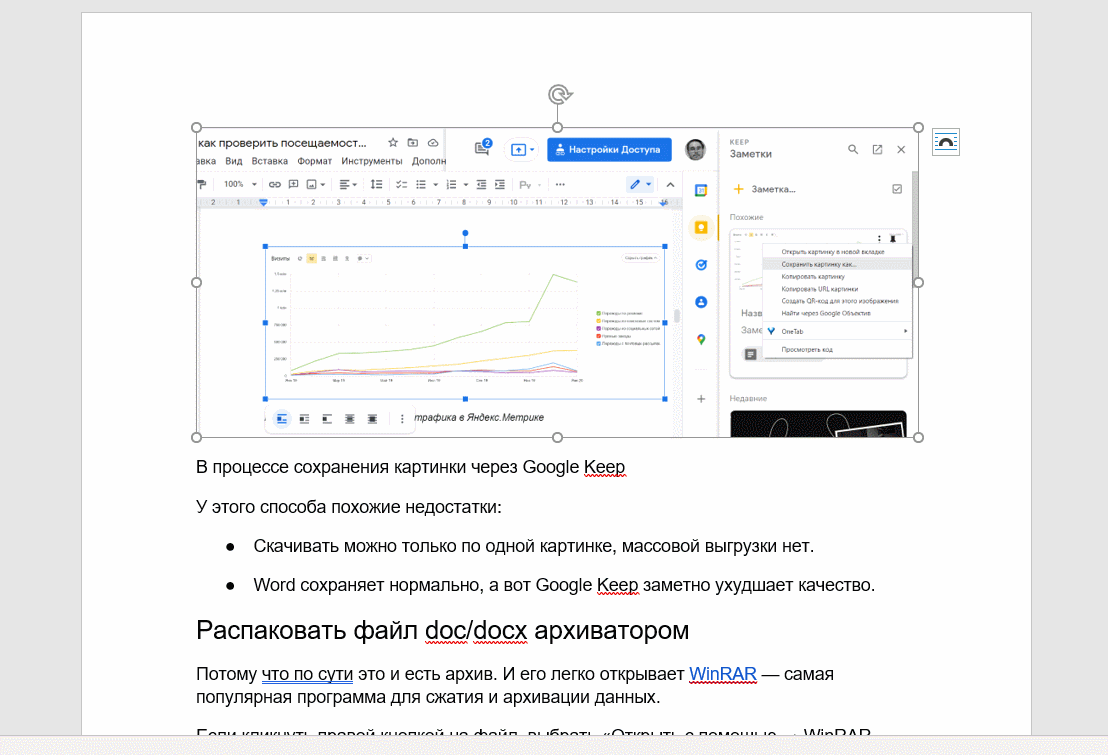Click the increase indent icon in the Docs toolbar
Viewport: 1108px width, 755px height.
[500, 185]
